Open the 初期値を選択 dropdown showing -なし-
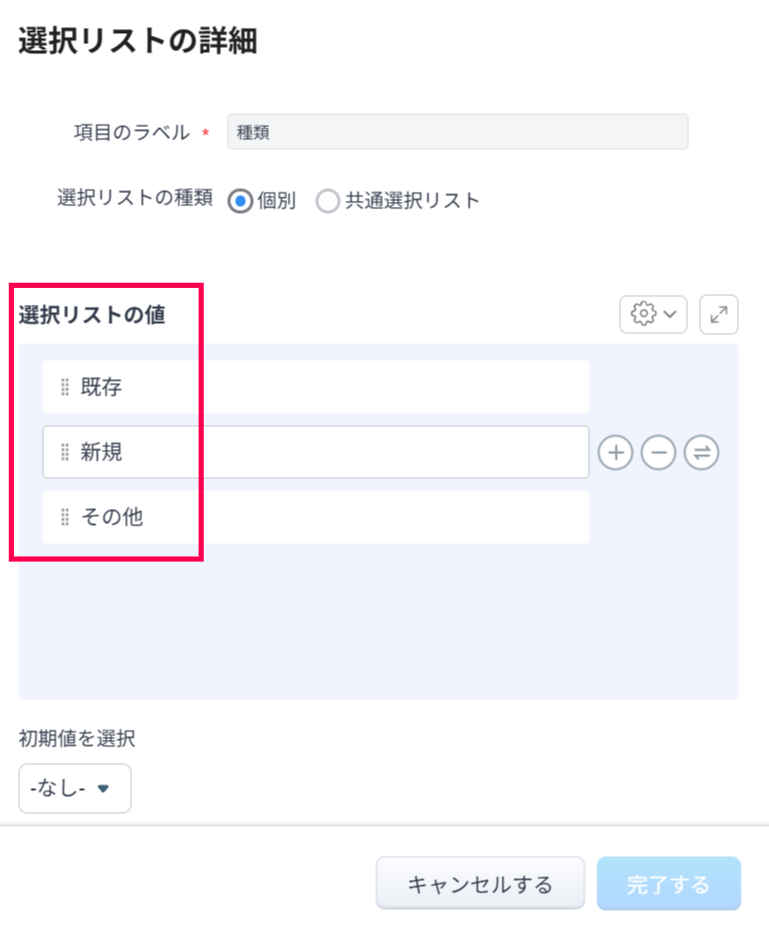769x927 pixels. 74,789
